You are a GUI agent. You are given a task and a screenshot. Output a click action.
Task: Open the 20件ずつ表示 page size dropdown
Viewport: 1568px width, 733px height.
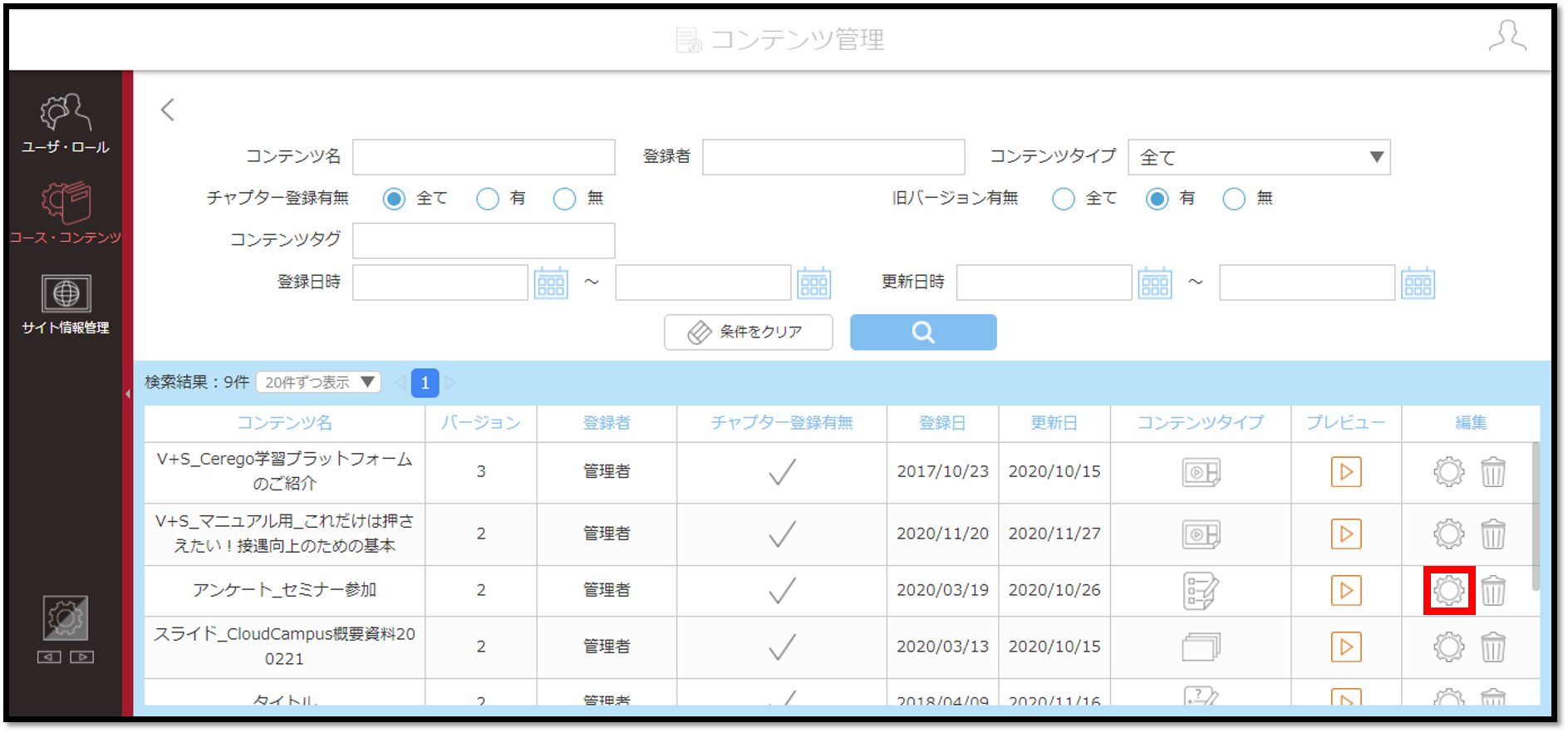click(319, 382)
